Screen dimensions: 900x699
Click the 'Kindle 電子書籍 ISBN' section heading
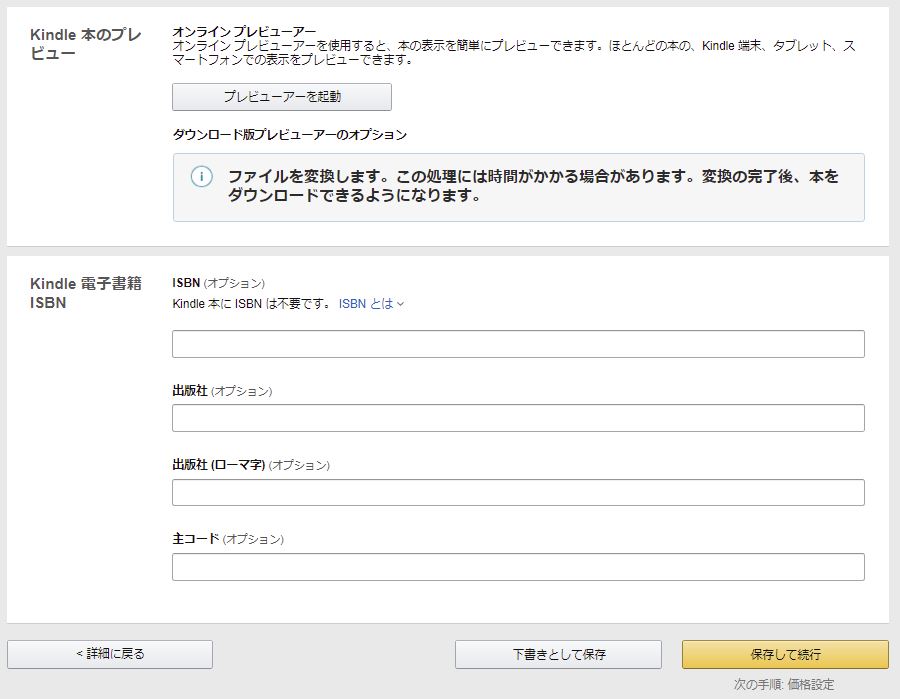coord(86,293)
